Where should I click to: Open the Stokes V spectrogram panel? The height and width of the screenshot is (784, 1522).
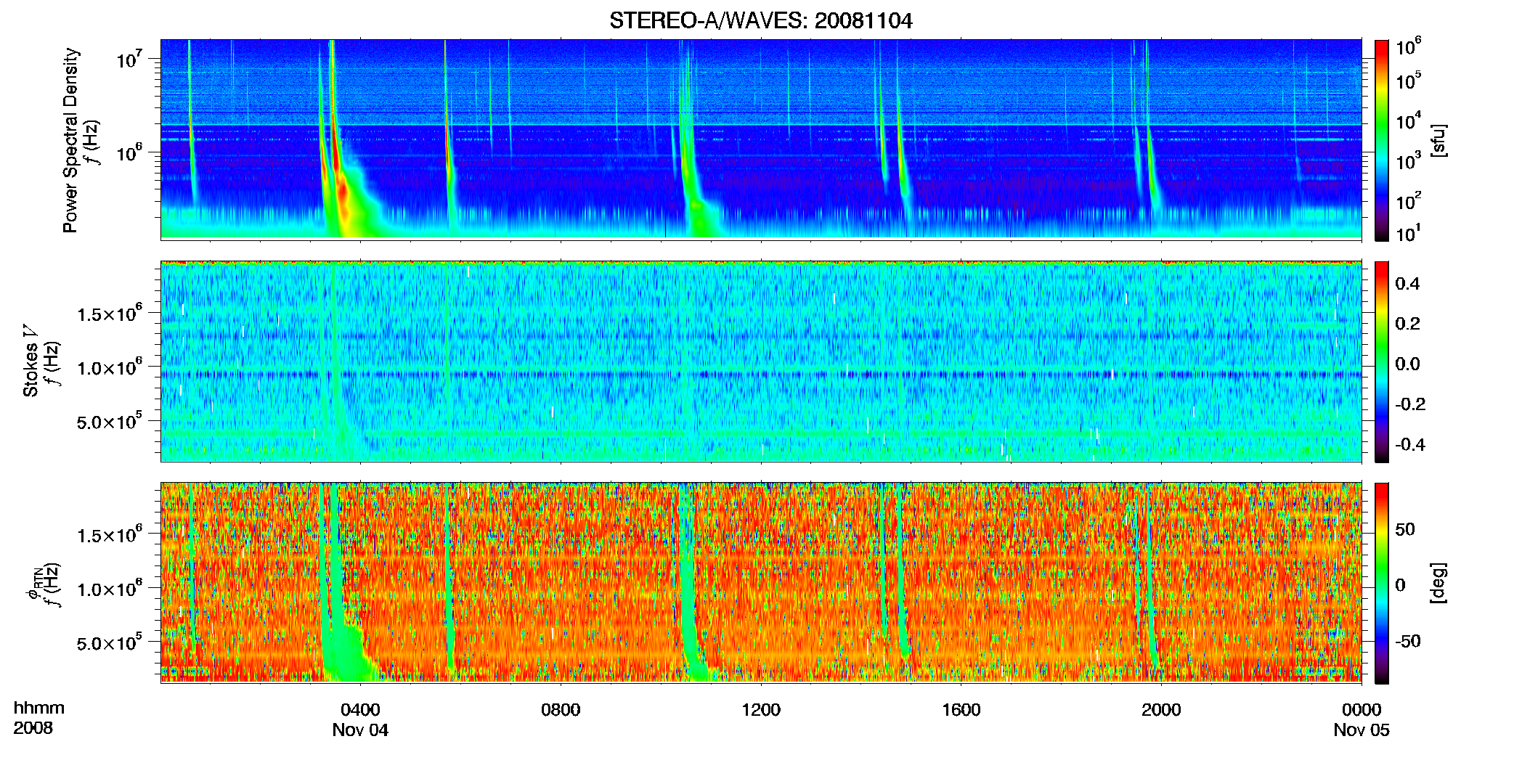[x=761, y=361]
